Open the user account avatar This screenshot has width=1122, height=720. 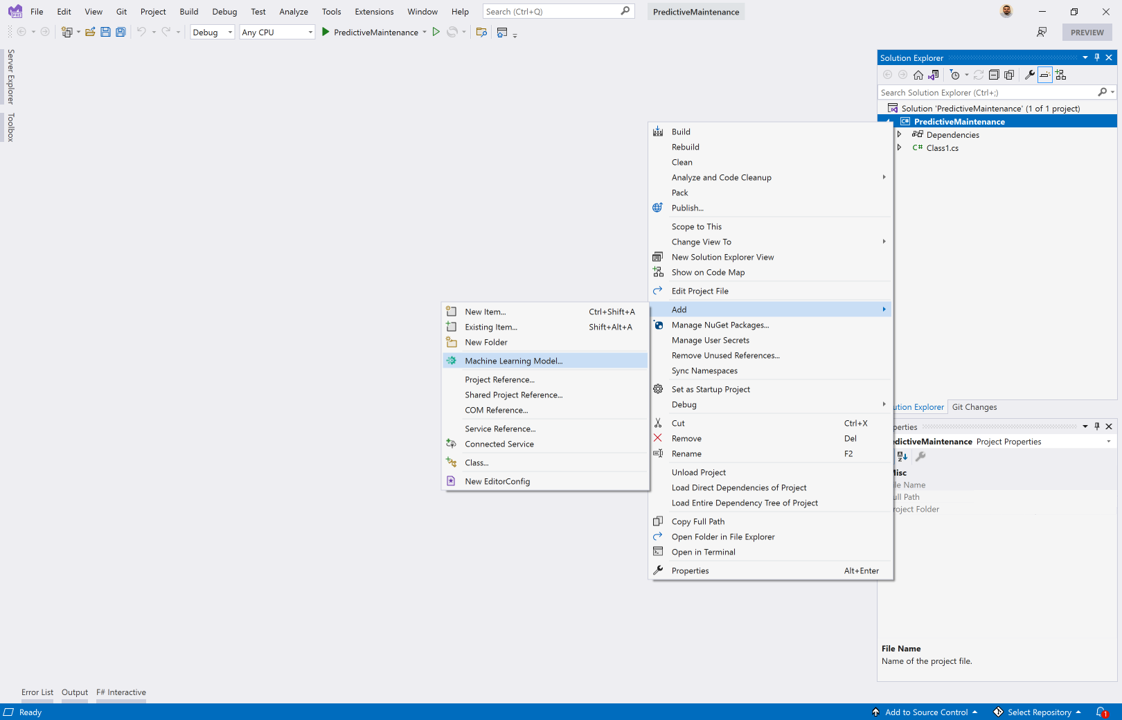(1006, 11)
